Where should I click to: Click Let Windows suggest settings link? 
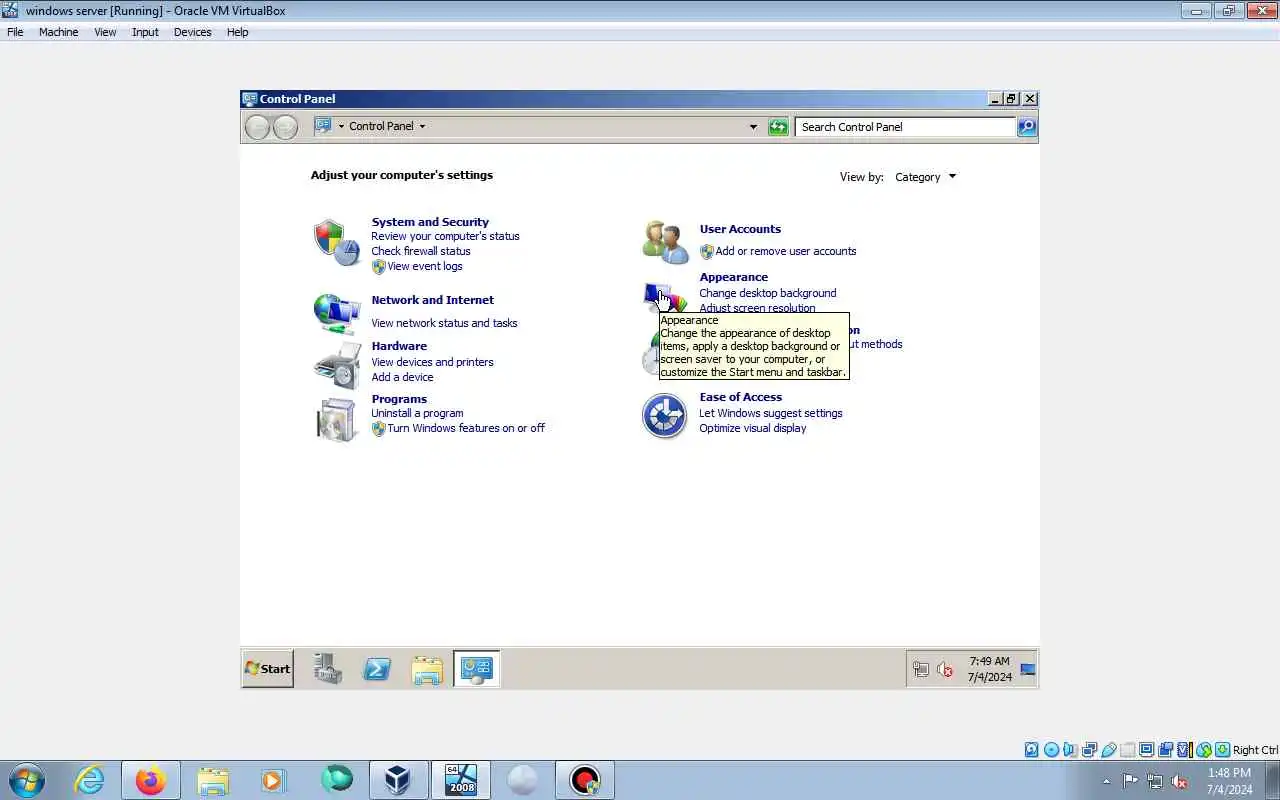pos(770,413)
